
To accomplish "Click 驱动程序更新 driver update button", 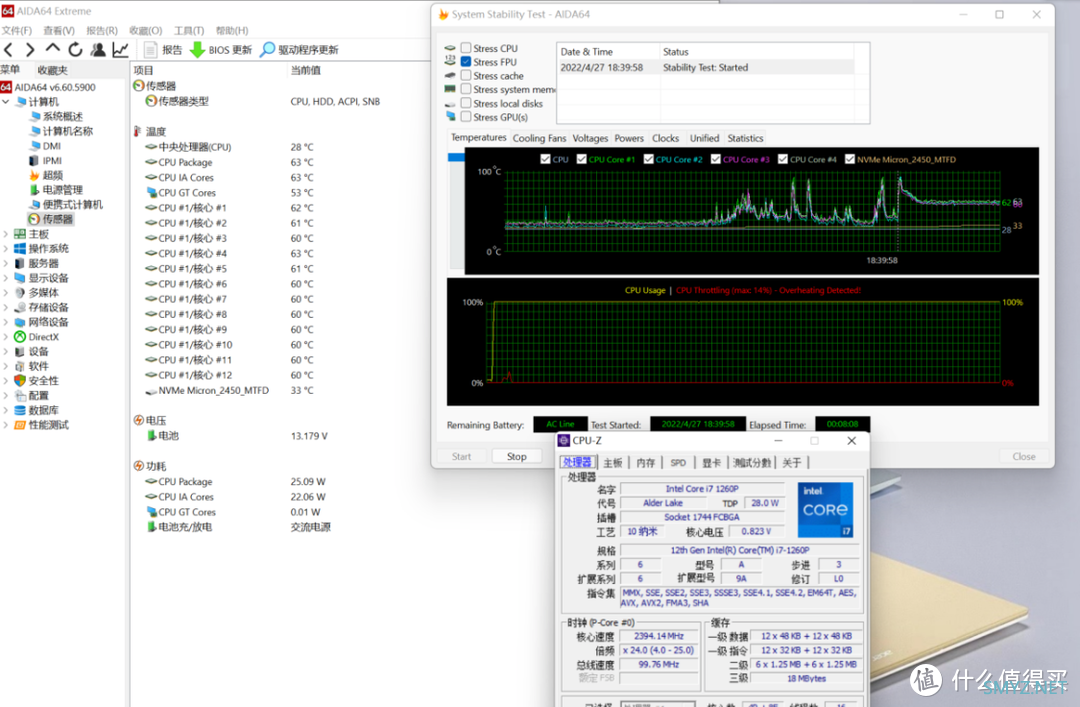I will [x=300, y=50].
